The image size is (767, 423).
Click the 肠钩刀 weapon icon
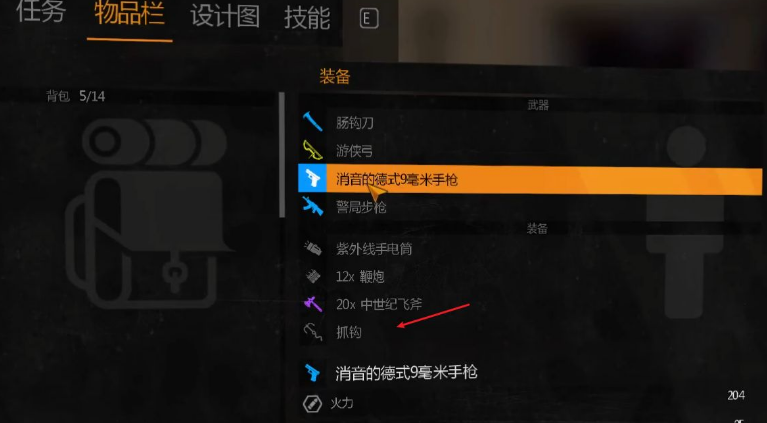pyautogui.click(x=312, y=122)
